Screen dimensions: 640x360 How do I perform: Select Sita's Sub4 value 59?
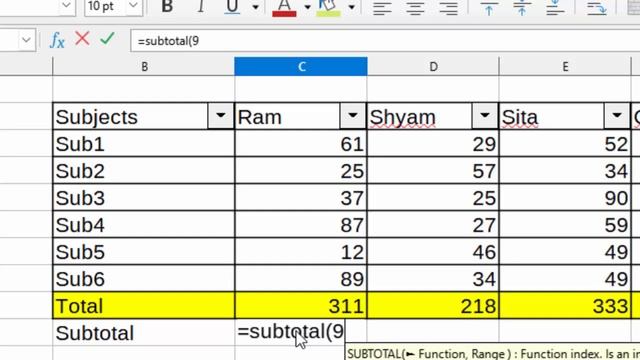click(565, 224)
